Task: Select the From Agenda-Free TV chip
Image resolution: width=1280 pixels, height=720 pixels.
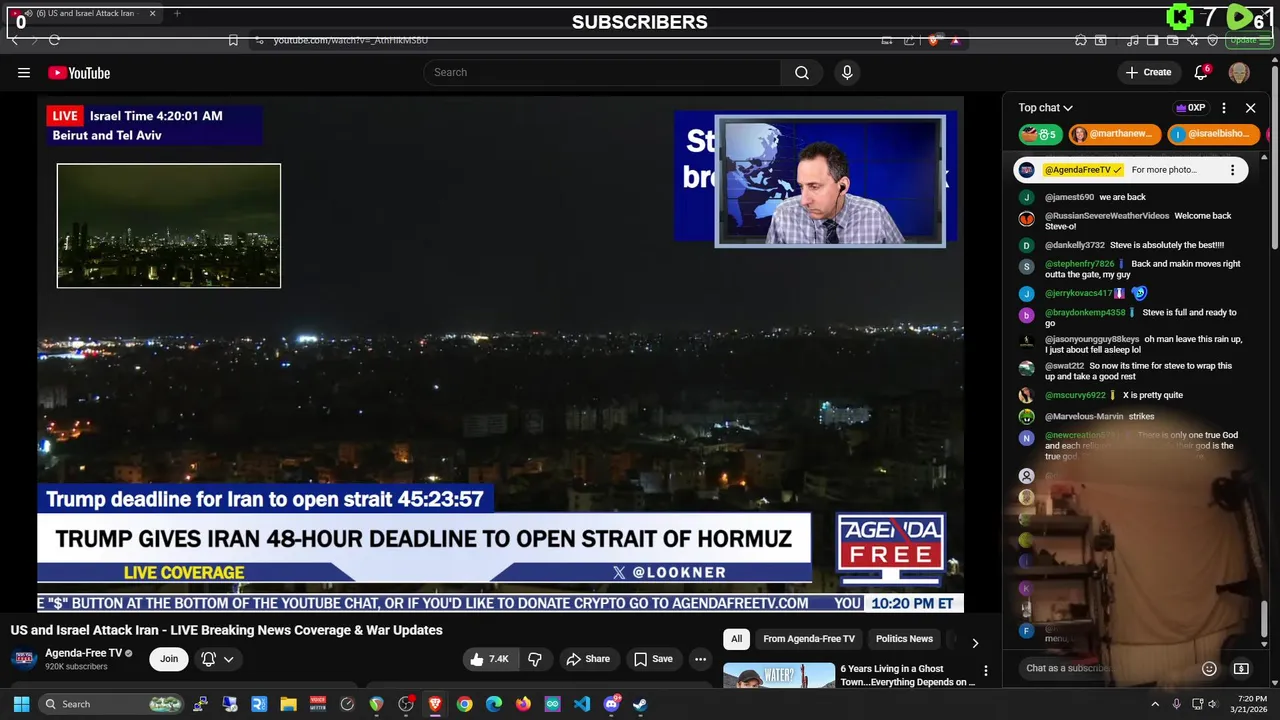Action: point(809,639)
